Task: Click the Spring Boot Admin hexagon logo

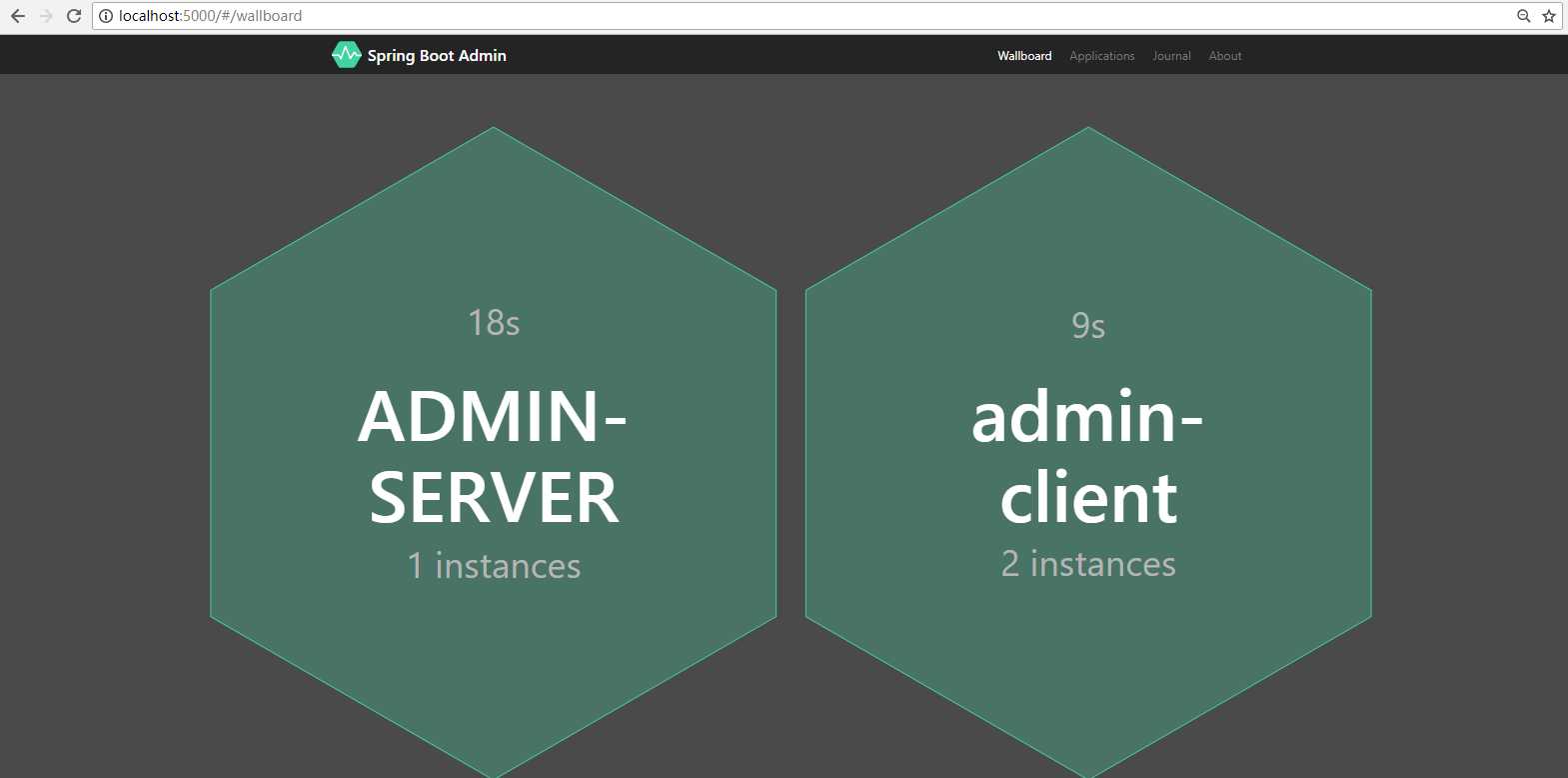Action: pyautogui.click(x=346, y=55)
